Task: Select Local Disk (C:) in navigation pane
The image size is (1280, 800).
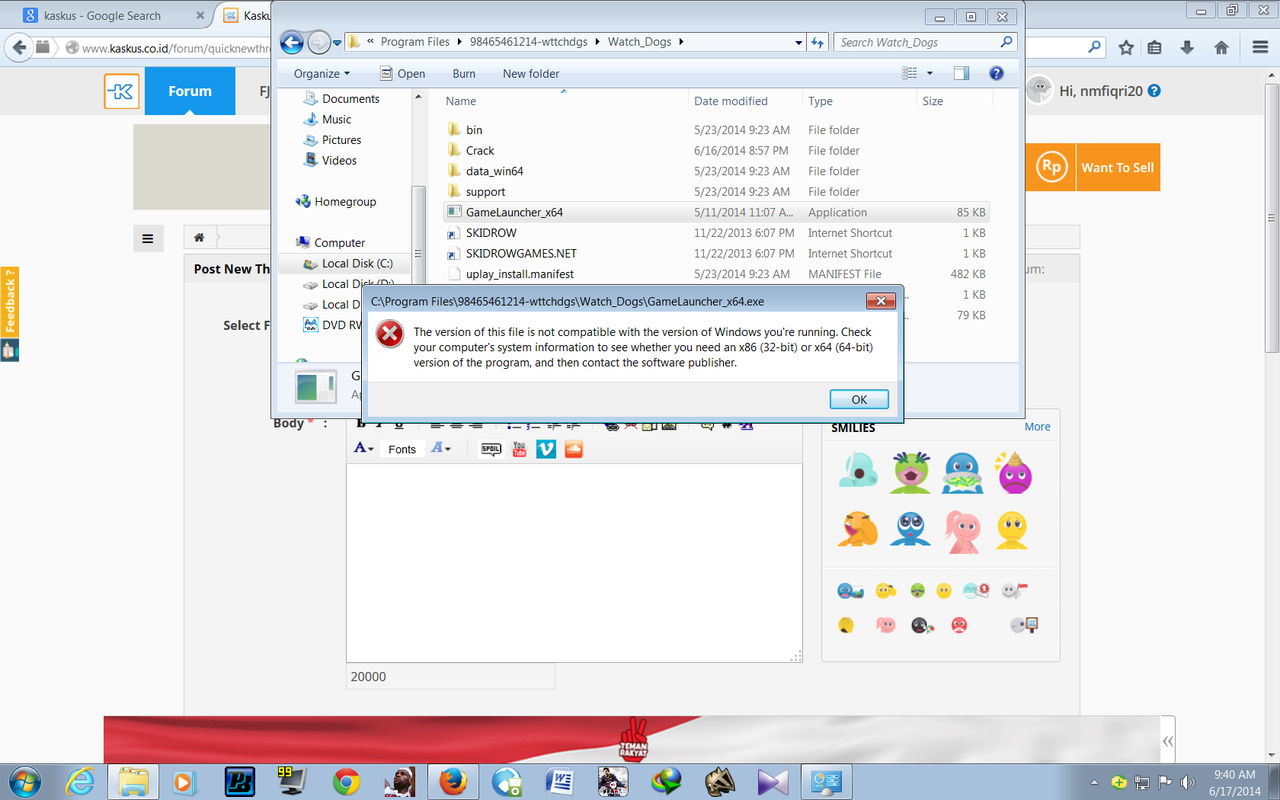Action: (357, 264)
